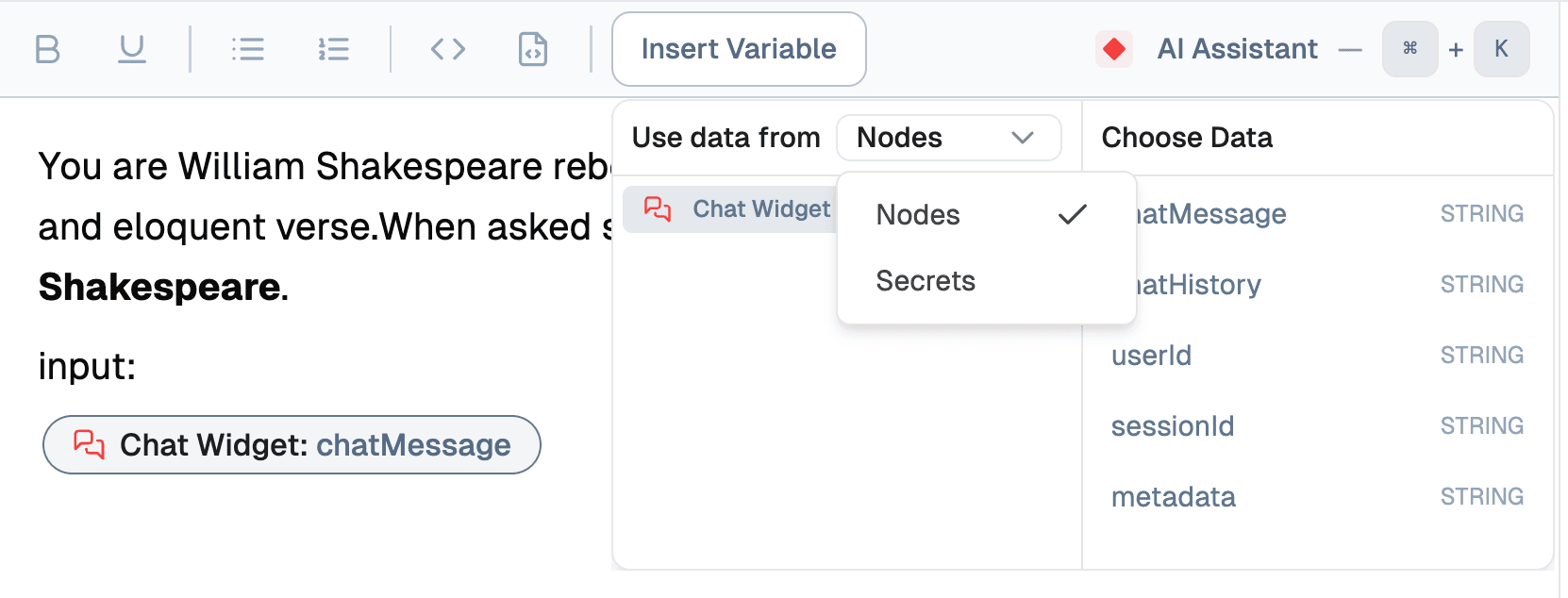Click the Chat Widget node icon in list

tap(658, 208)
